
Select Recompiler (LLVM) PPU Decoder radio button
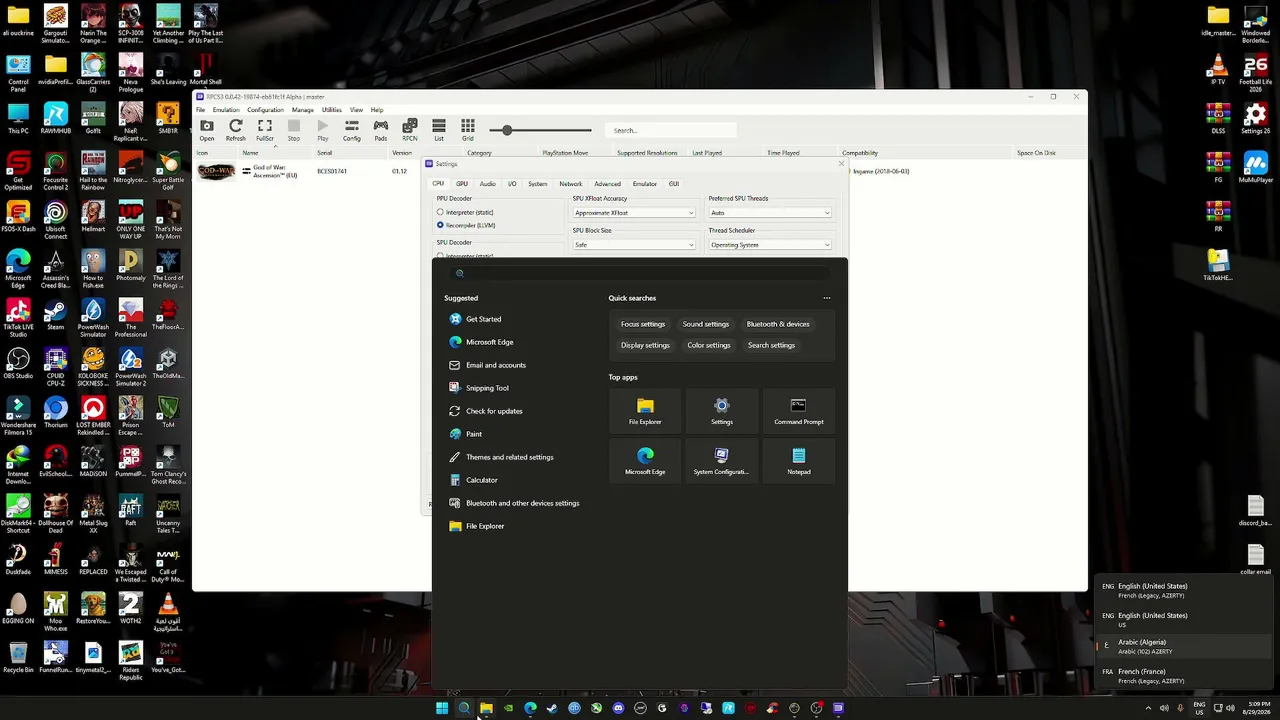pos(440,225)
